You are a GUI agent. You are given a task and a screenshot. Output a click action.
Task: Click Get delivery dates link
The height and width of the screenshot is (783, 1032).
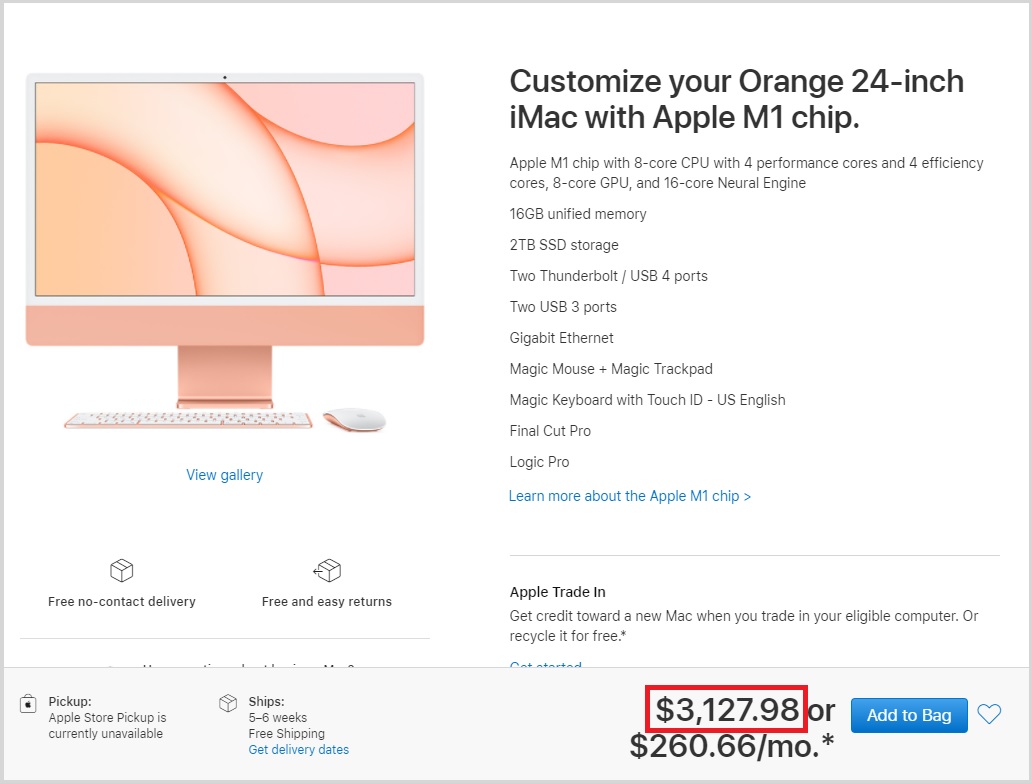coord(298,750)
